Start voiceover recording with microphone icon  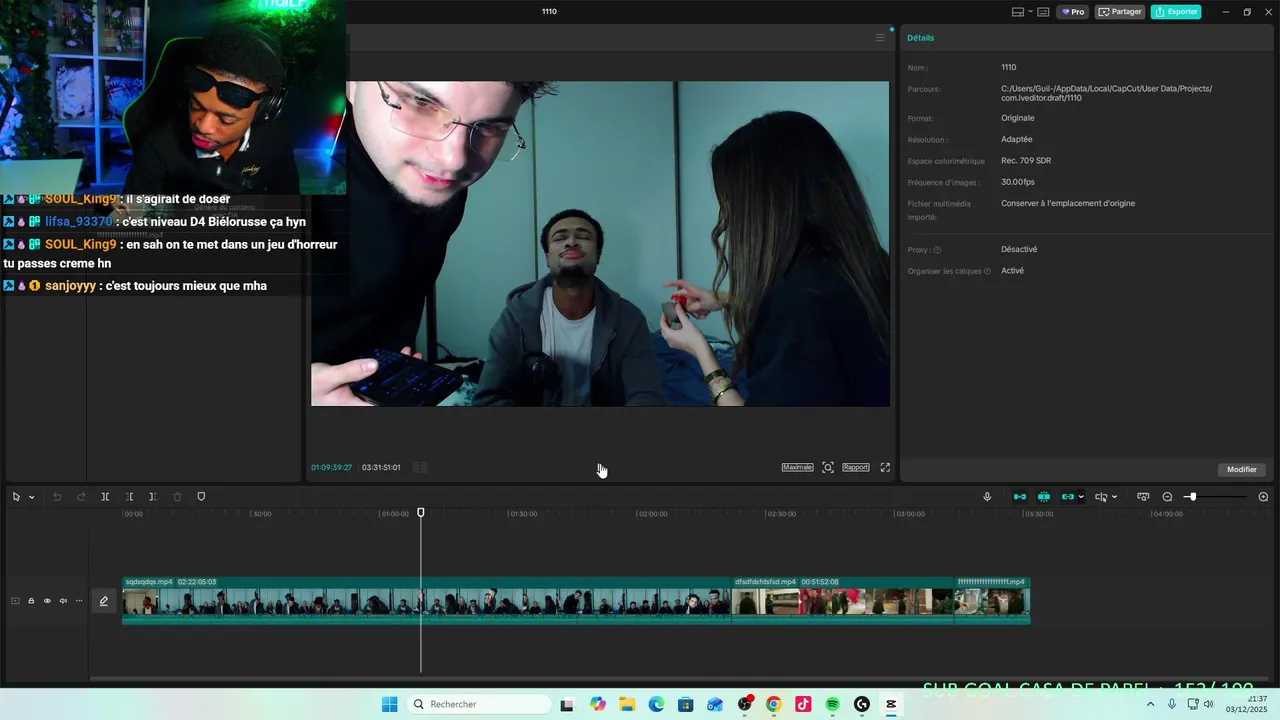(987, 497)
